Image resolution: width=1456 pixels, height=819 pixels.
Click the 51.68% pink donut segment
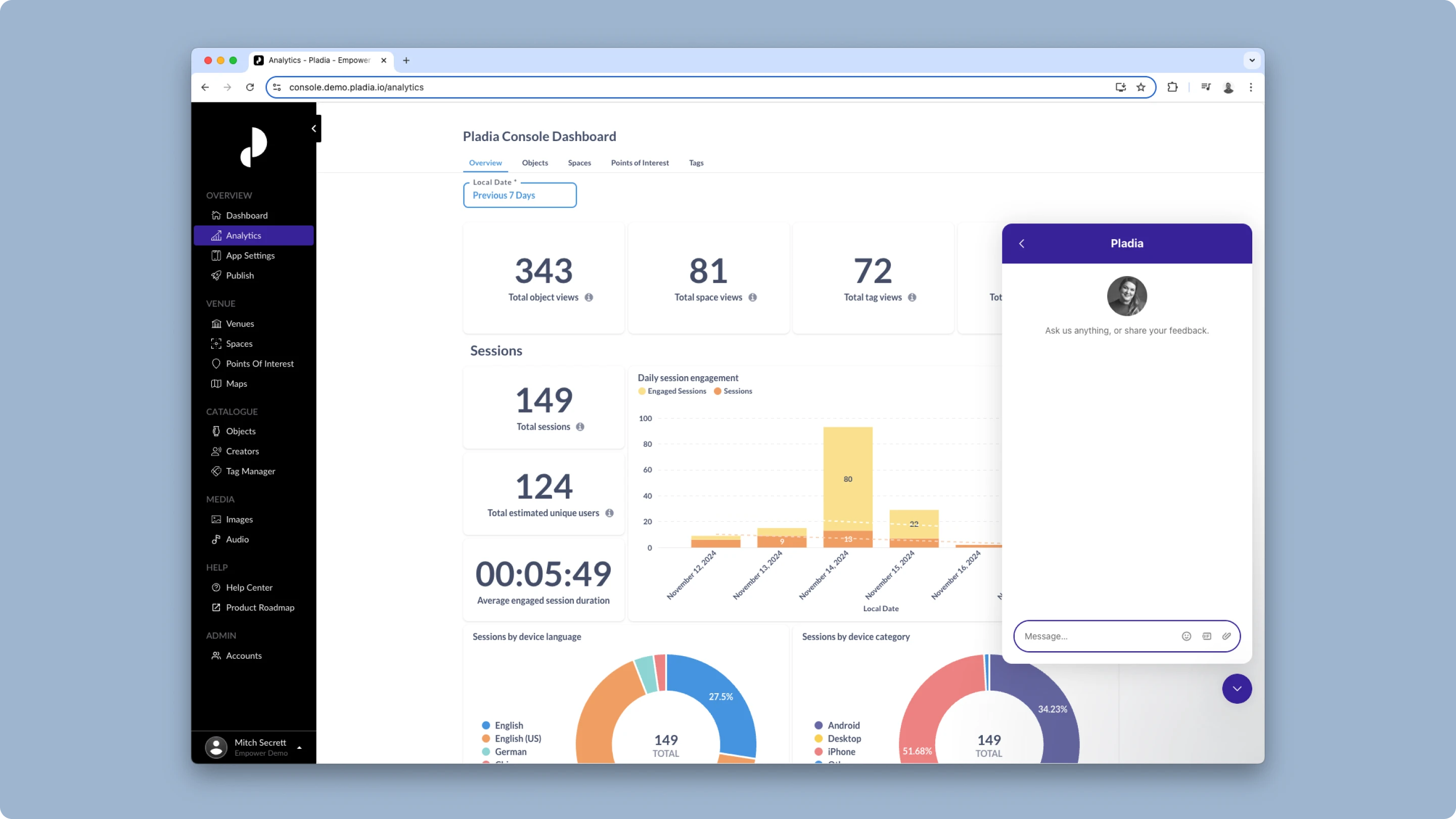pos(917,751)
